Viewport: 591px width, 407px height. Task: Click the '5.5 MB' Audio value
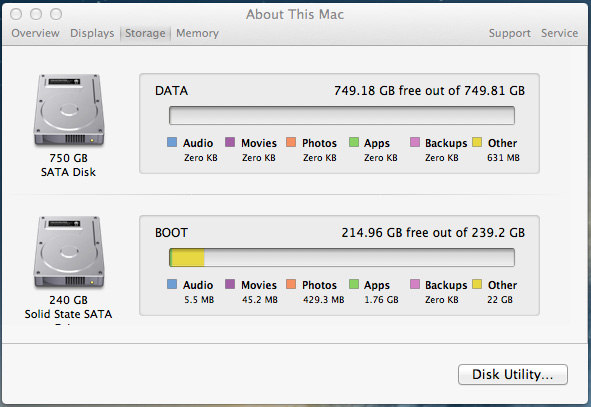point(199,300)
